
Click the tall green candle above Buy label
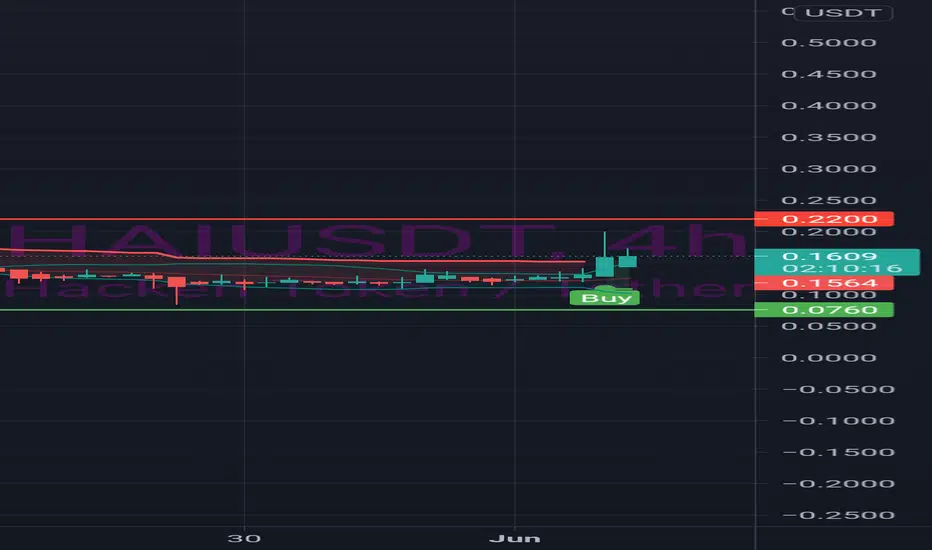coord(604,266)
